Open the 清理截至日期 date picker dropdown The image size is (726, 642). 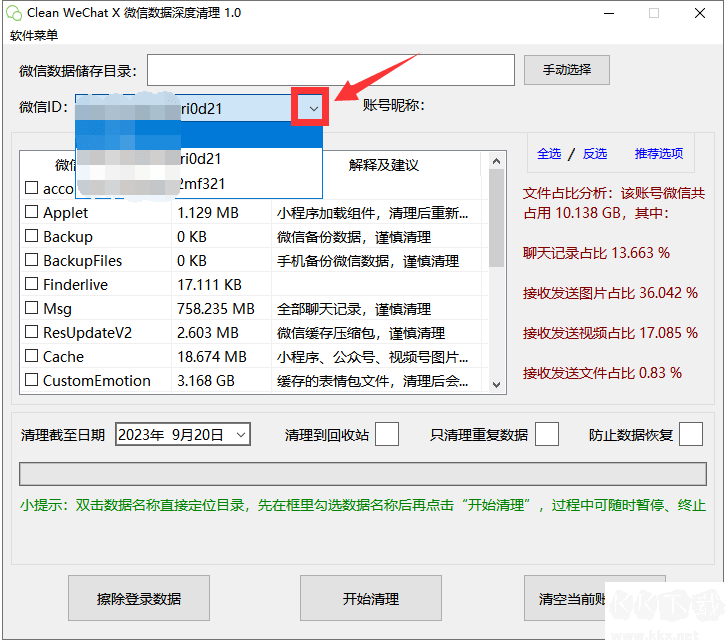(x=241, y=435)
